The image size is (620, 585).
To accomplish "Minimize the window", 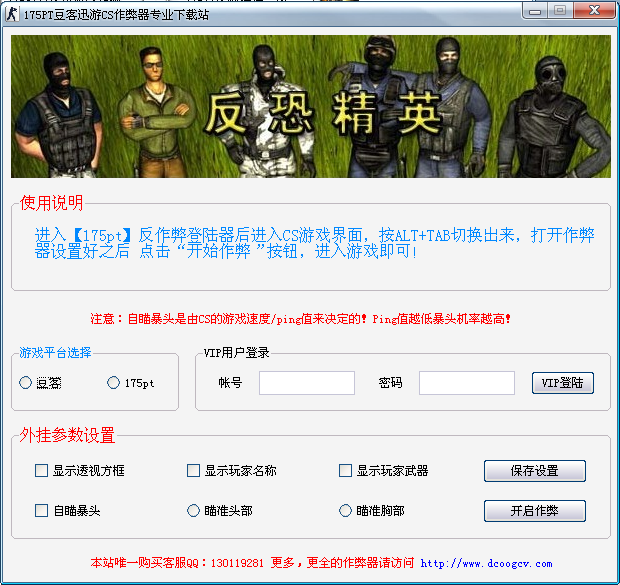I will pyautogui.click(x=535, y=11).
